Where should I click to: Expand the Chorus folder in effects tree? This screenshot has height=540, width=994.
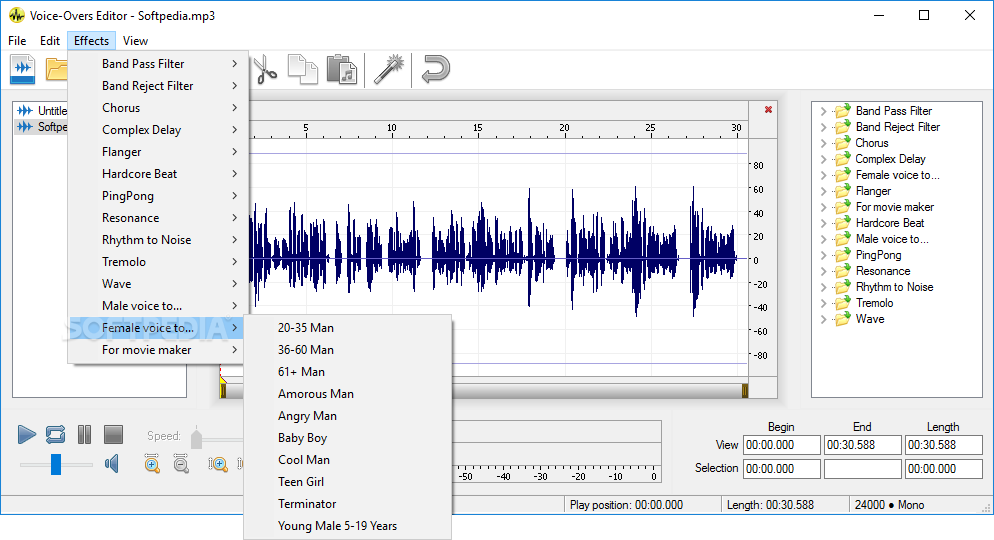(823, 143)
